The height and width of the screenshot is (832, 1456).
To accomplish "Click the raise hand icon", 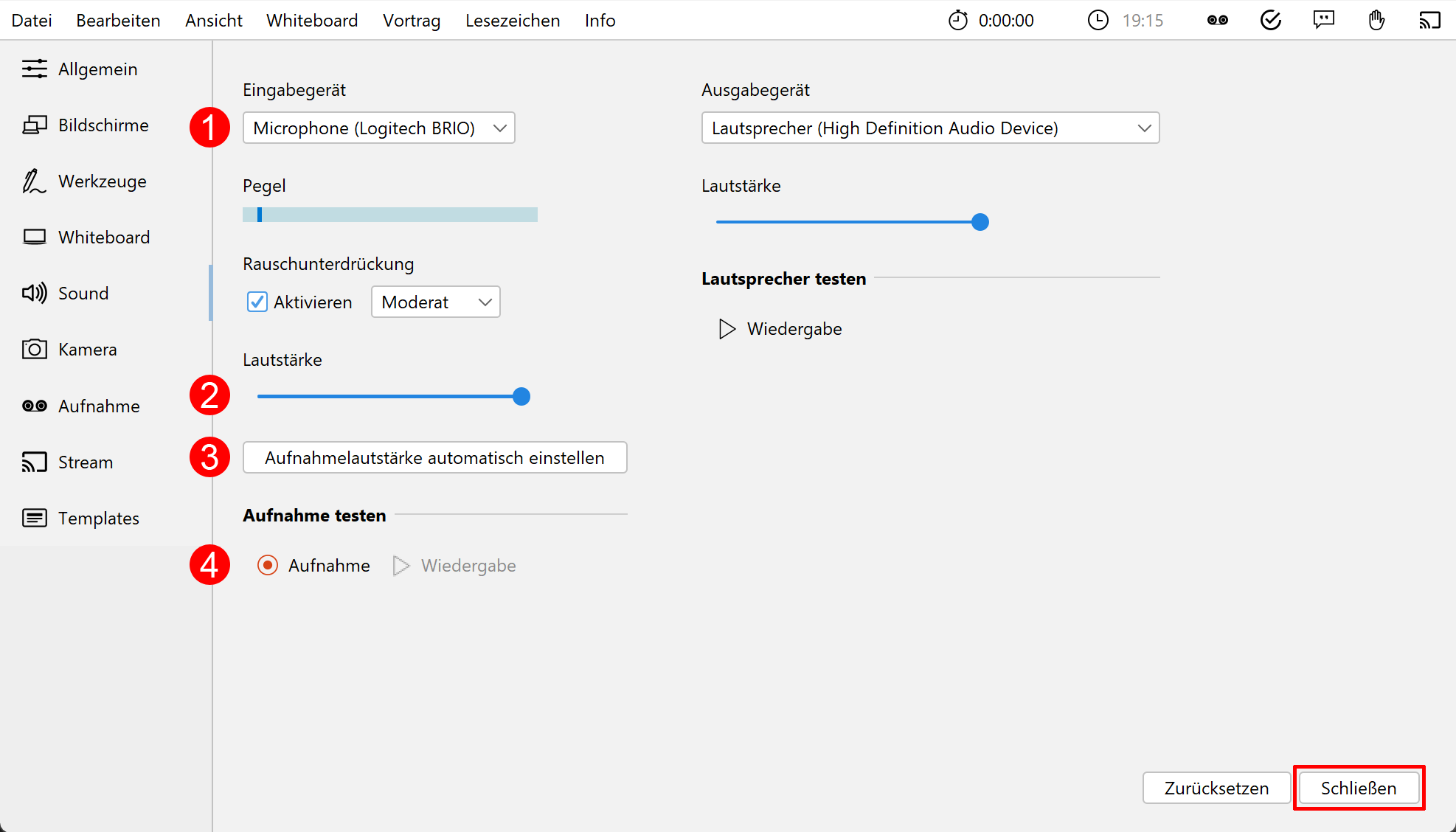I will [x=1376, y=20].
